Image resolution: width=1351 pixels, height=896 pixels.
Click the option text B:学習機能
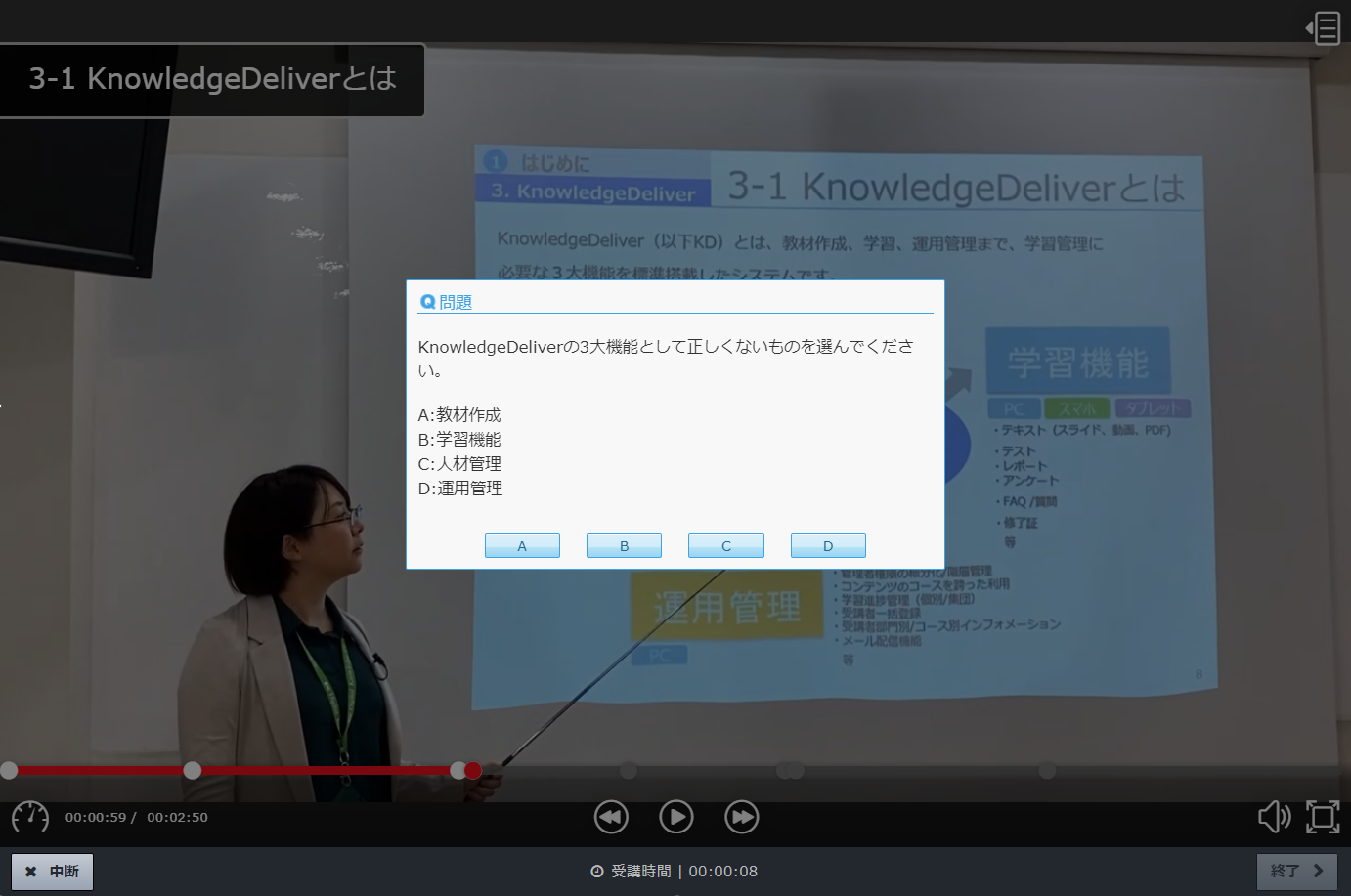[x=459, y=440]
